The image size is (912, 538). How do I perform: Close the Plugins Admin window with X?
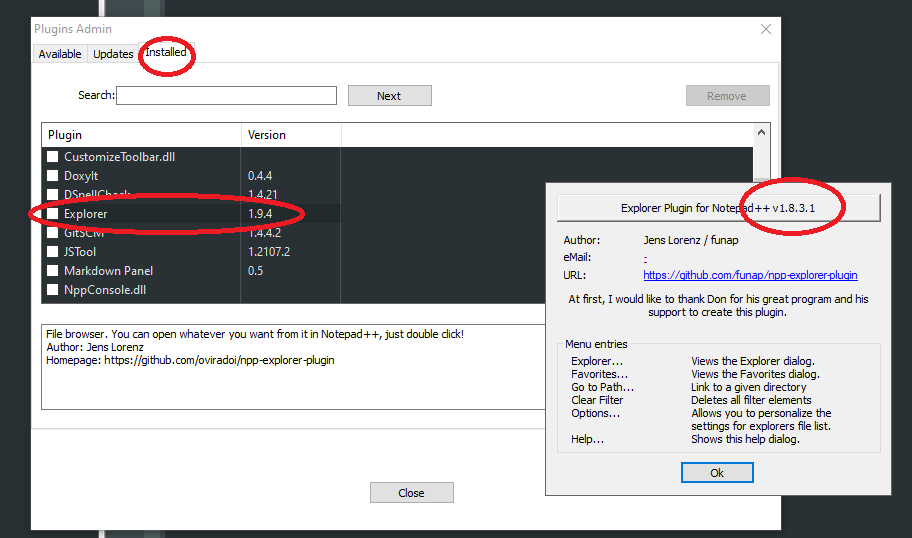pos(766,29)
